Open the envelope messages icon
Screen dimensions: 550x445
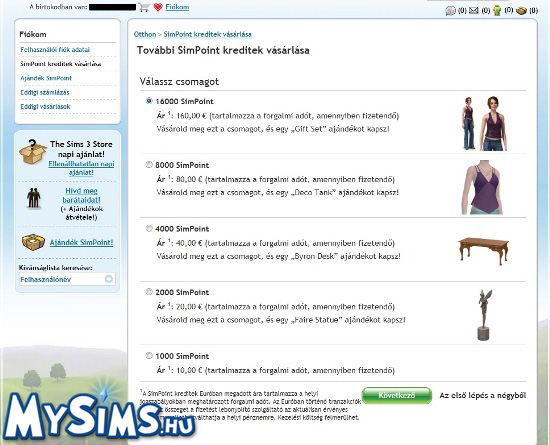tap(474, 11)
